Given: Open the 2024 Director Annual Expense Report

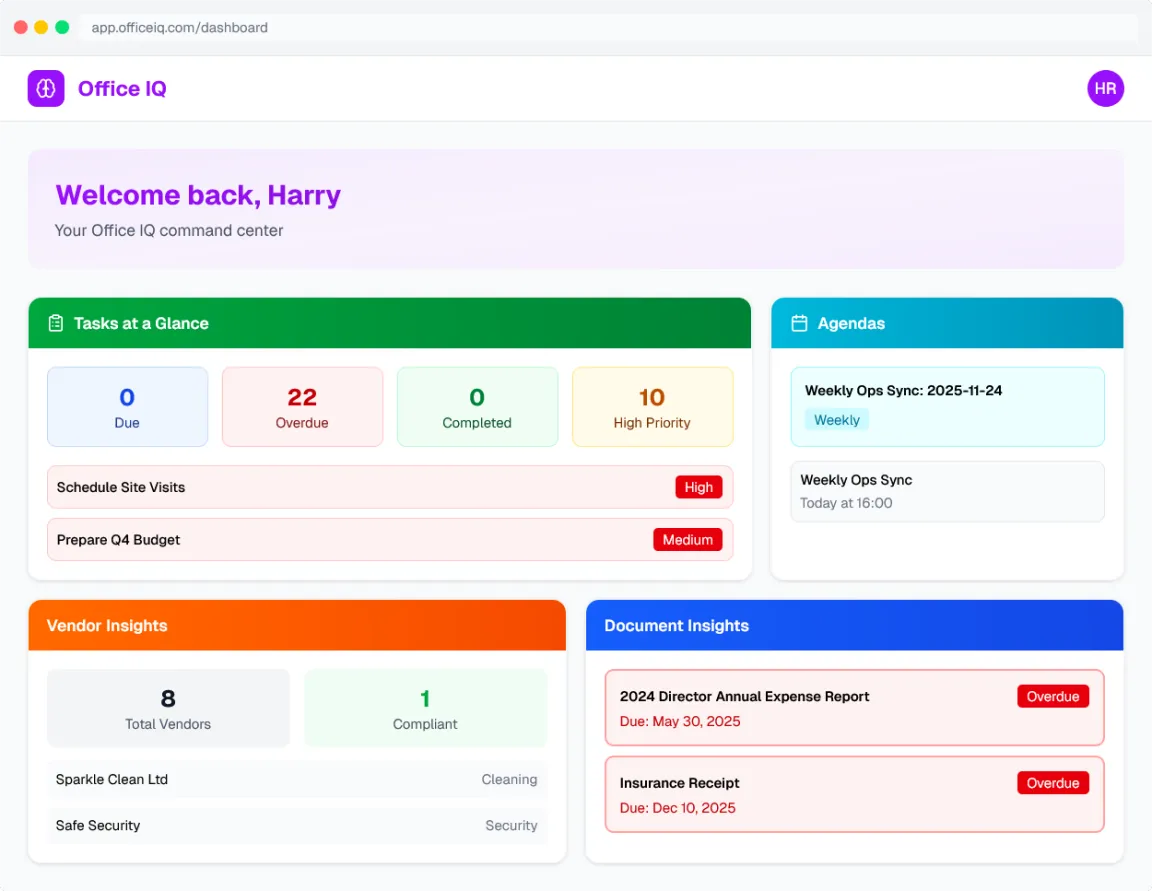Looking at the screenshot, I should tap(854, 709).
